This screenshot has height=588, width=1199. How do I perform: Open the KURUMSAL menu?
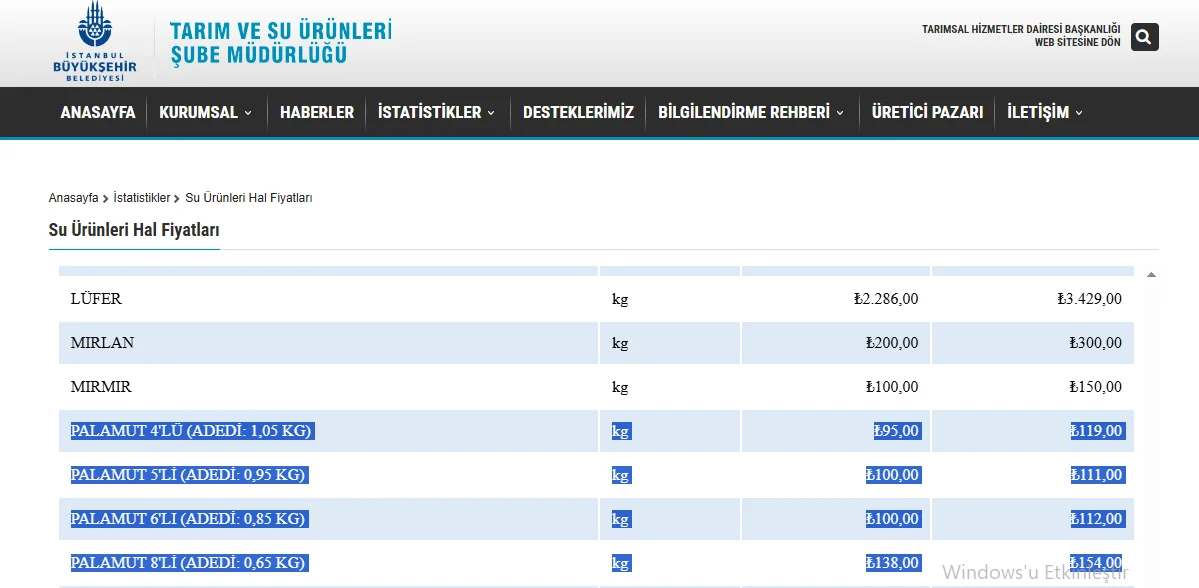click(x=199, y=112)
